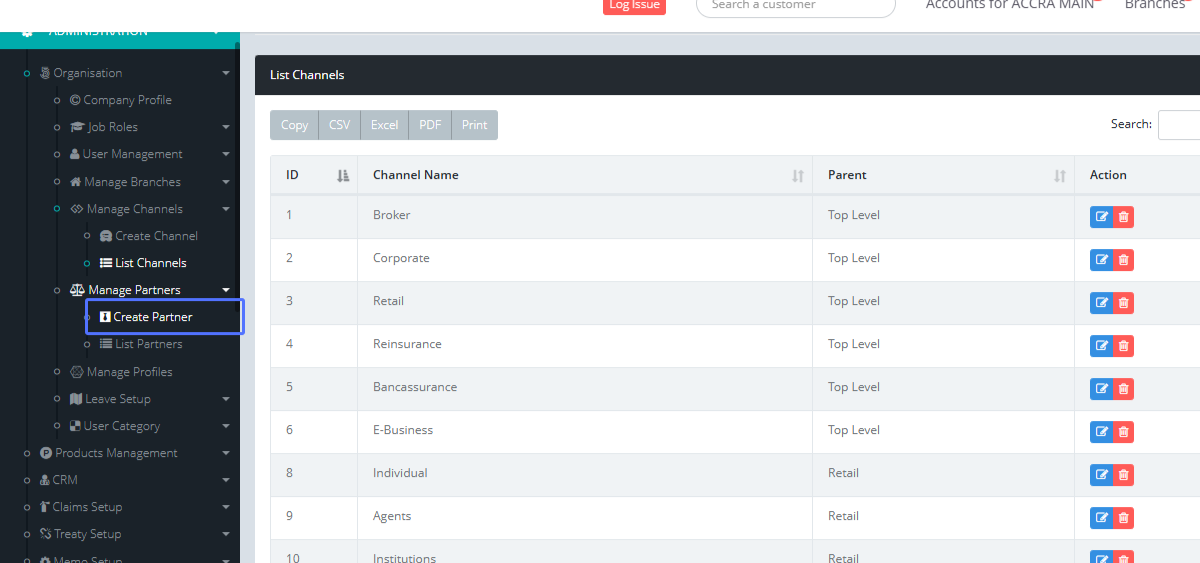Click the PDF export button
The height and width of the screenshot is (563, 1200).
click(x=430, y=125)
